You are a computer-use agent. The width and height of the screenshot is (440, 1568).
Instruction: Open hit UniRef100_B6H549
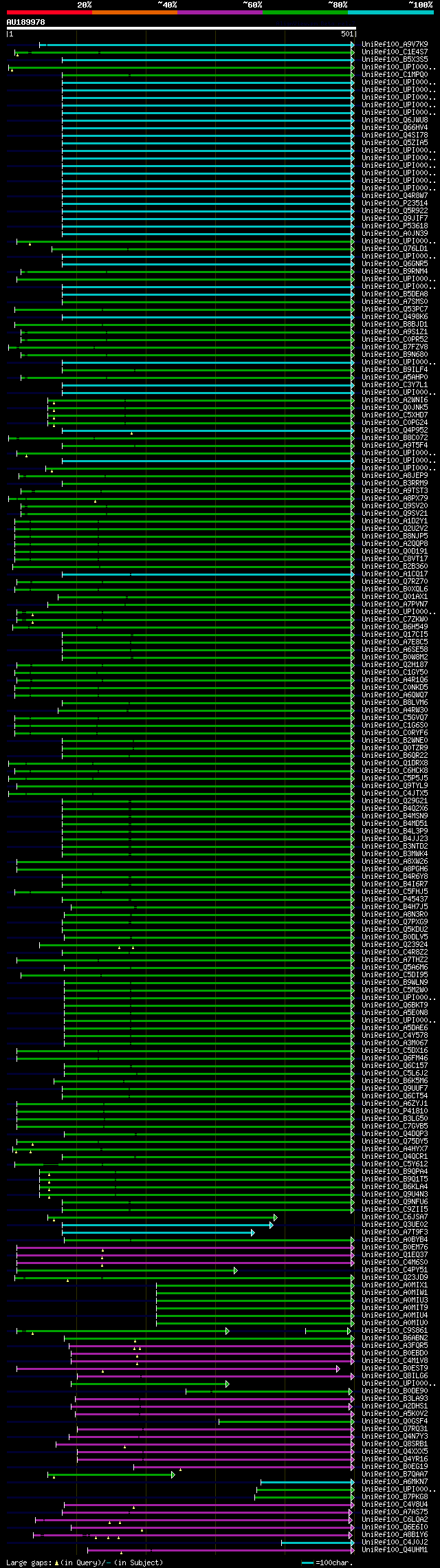coord(395,627)
